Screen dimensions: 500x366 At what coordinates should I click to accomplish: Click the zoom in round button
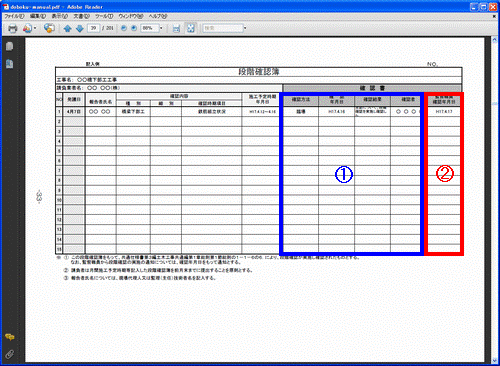pyautogui.click(x=134, y=28)
